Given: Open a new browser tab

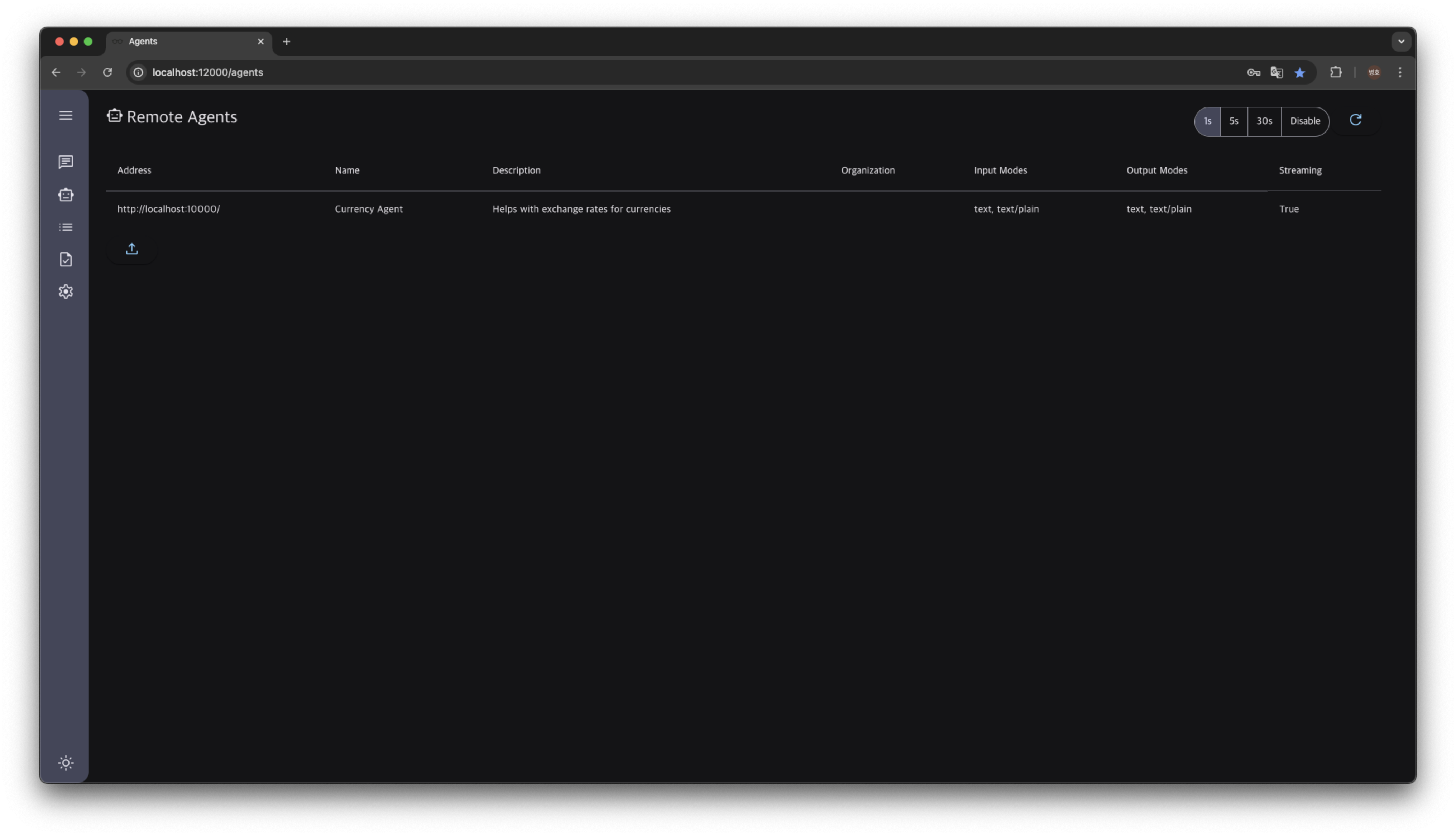Looking at the screenshot, I should (x=286, y=41).
